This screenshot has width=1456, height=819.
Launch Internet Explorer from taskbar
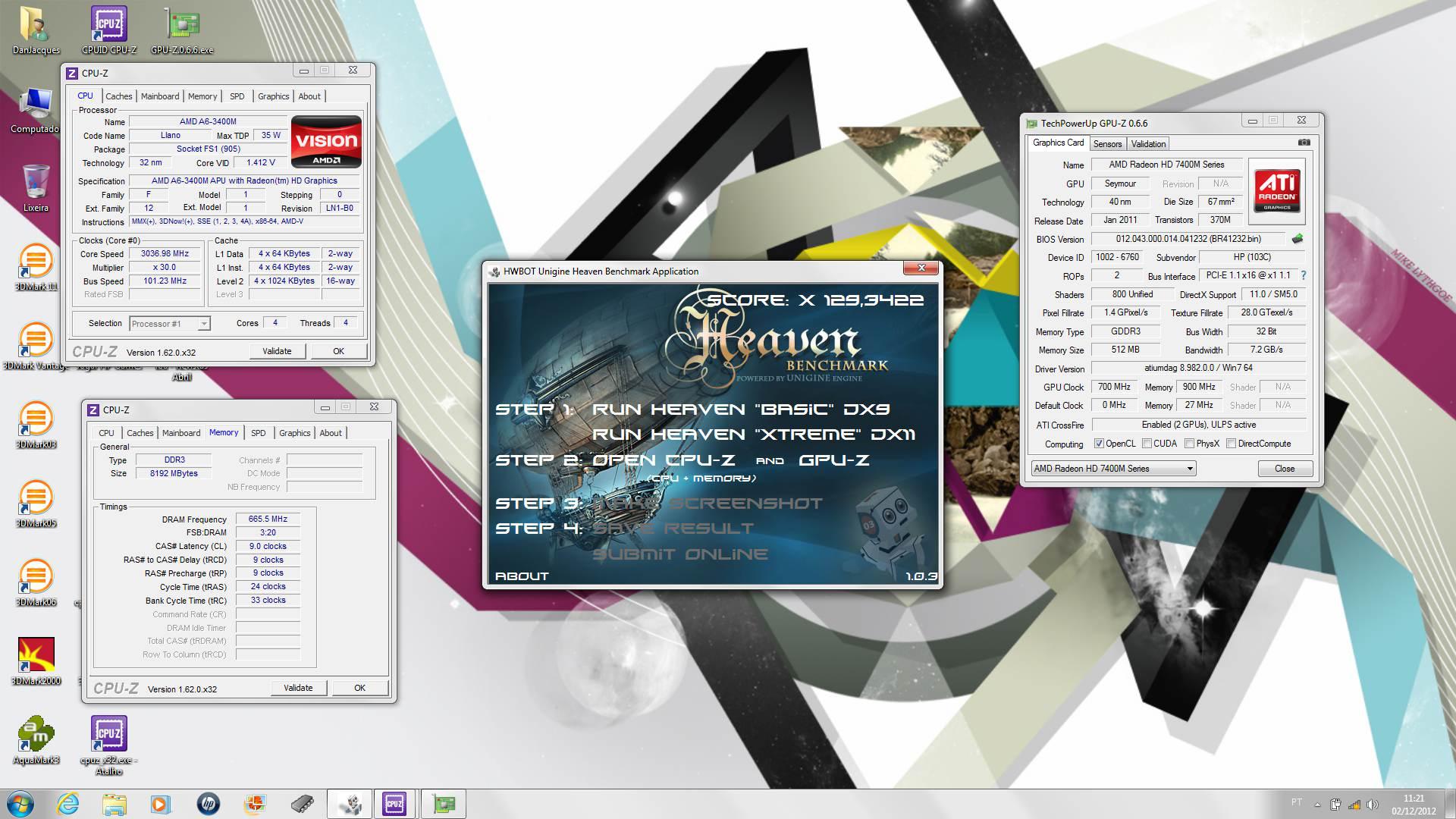pyautogui.click(x=67, y=804)
